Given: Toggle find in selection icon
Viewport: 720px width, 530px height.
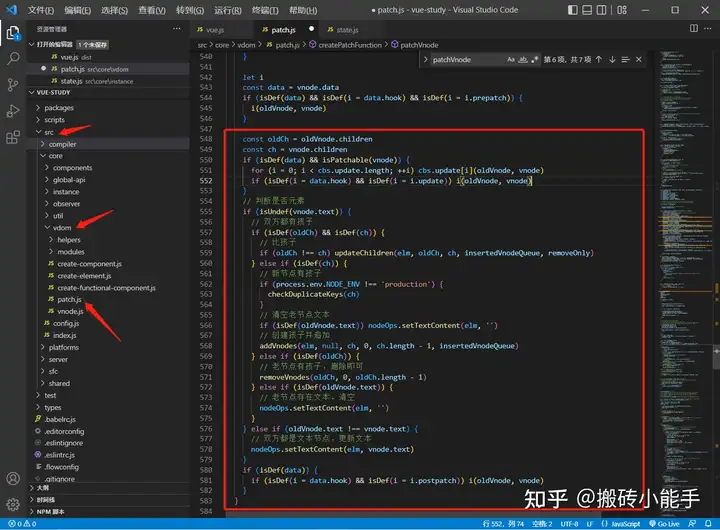Looking at the screenshot, I should click(x=625, y=60).
